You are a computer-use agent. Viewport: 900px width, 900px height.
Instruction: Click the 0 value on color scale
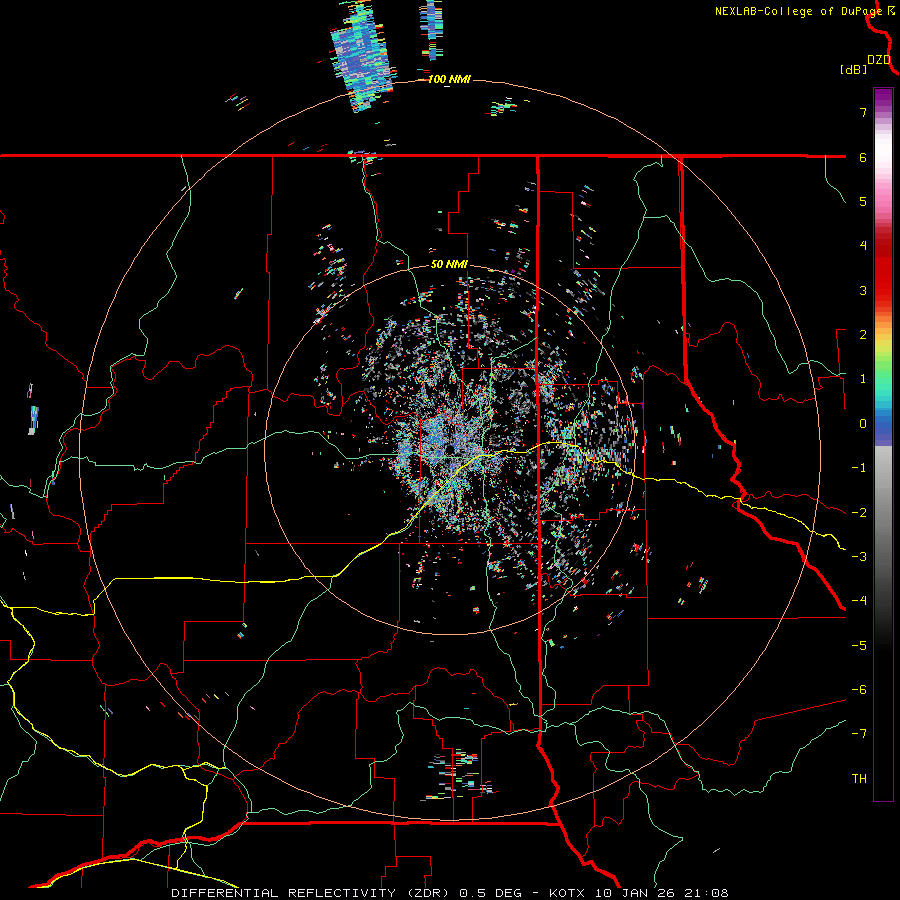863,424
